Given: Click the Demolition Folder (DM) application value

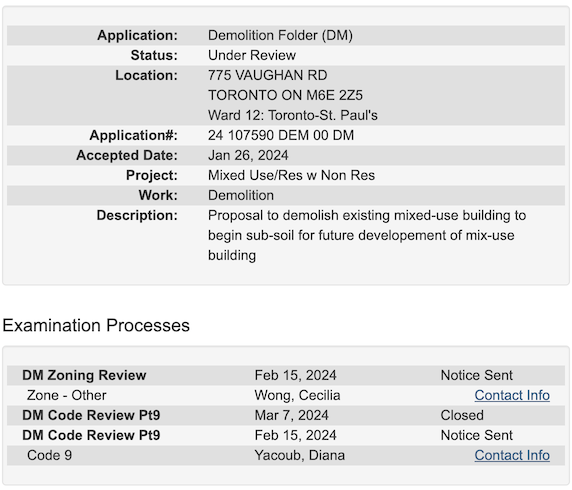Looking at the screenshot, I should 280,35.
